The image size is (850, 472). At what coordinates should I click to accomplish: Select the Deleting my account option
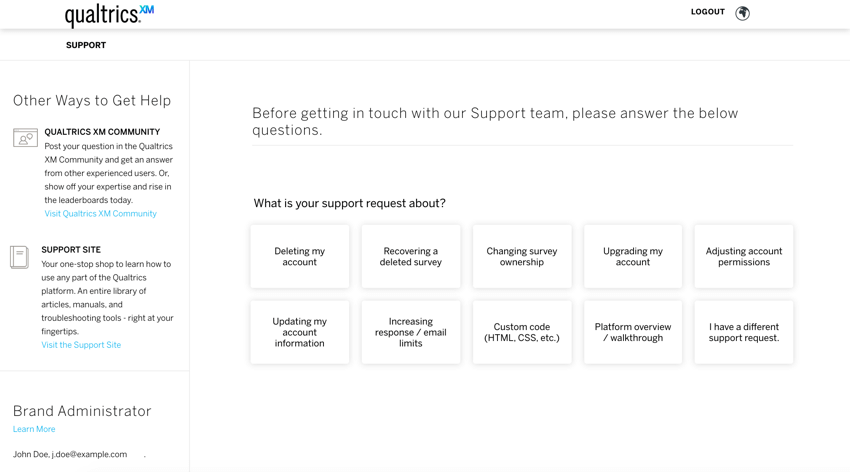pos(300,256)
